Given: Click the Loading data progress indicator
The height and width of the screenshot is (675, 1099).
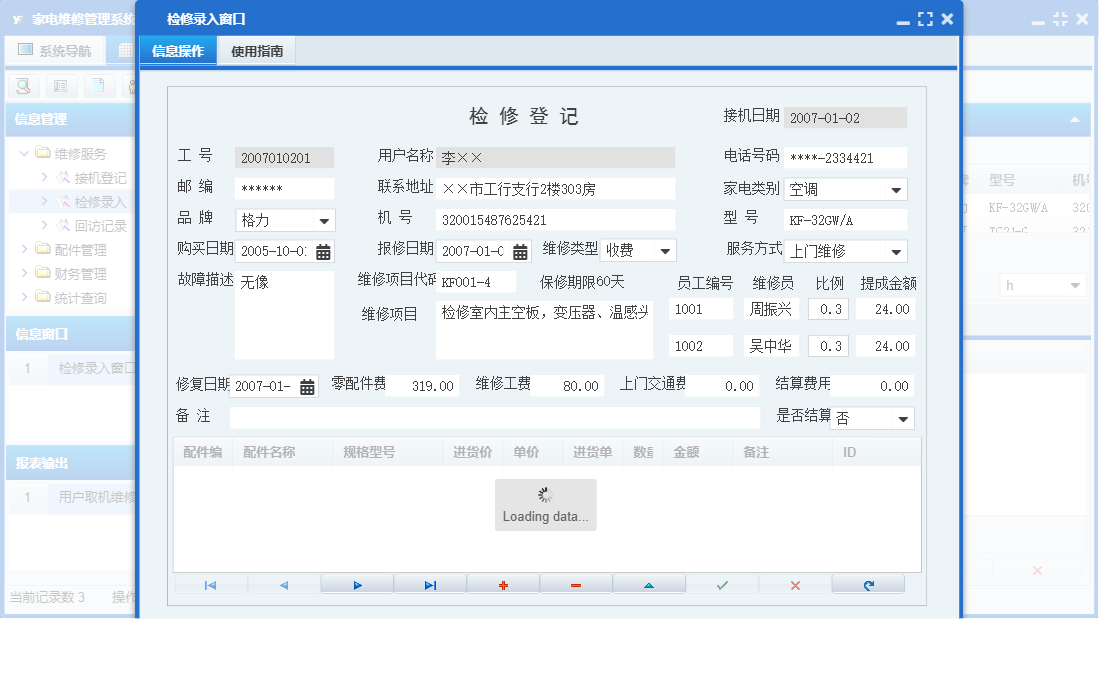Looking at the screenshot, I should point(545,504).
